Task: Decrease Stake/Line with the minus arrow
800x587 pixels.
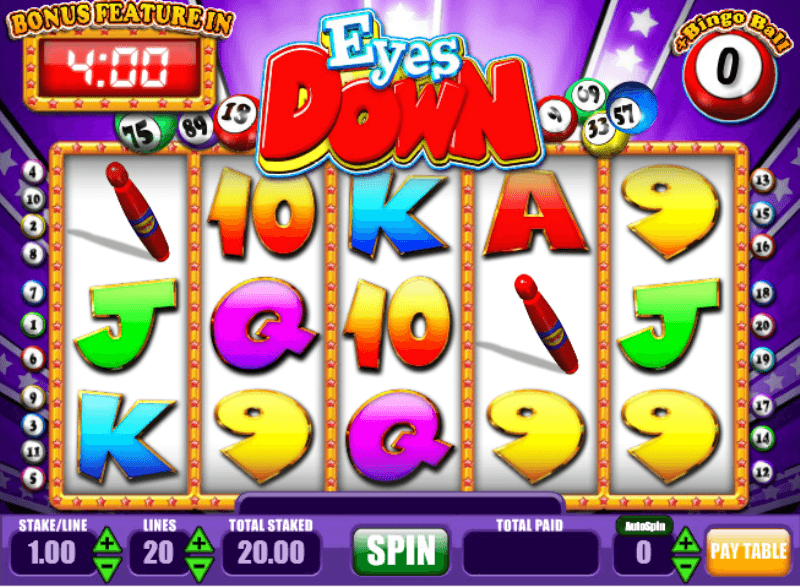Action: coord(108,568)
